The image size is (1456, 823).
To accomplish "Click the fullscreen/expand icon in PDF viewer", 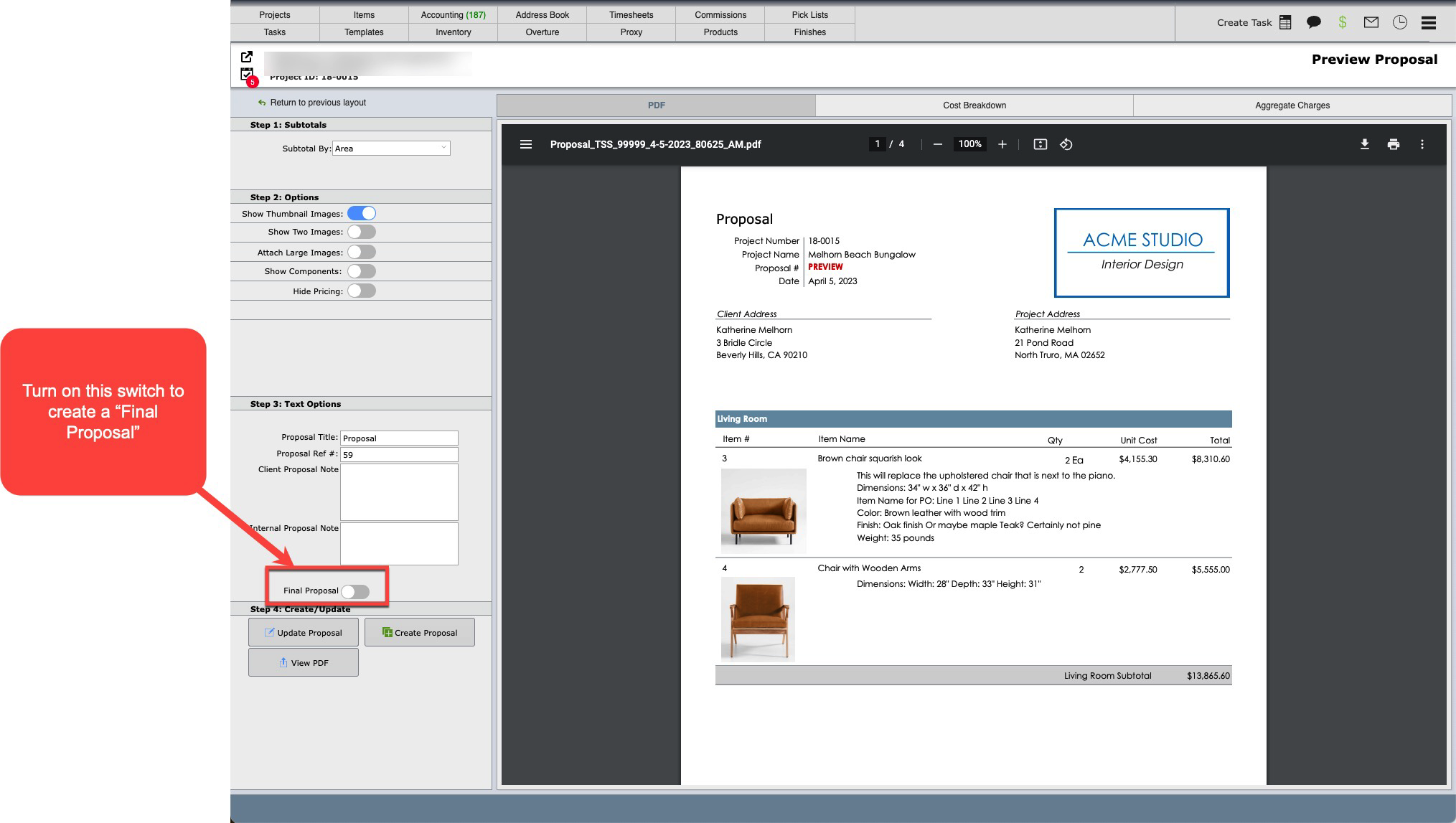I will [1040, 144].
